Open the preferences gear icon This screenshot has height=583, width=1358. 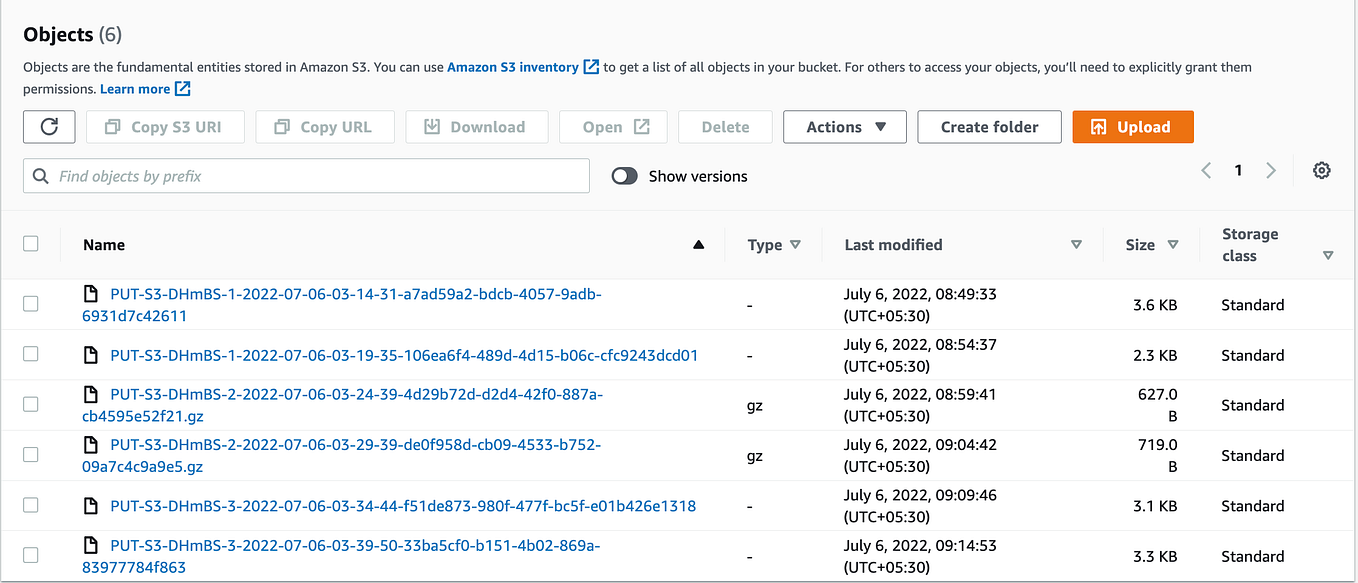(1322, 170)
